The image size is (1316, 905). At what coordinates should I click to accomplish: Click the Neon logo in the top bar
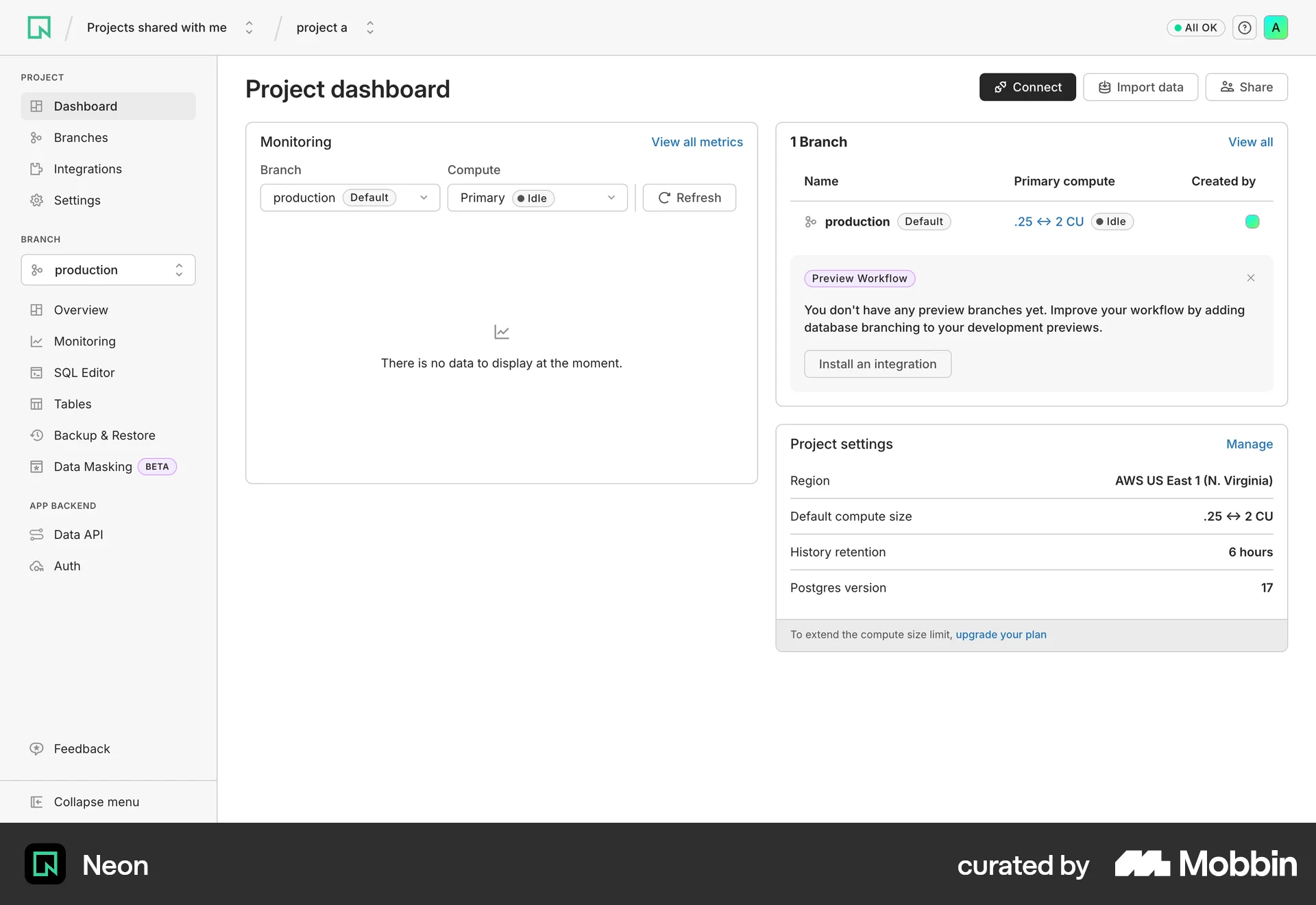39,27
